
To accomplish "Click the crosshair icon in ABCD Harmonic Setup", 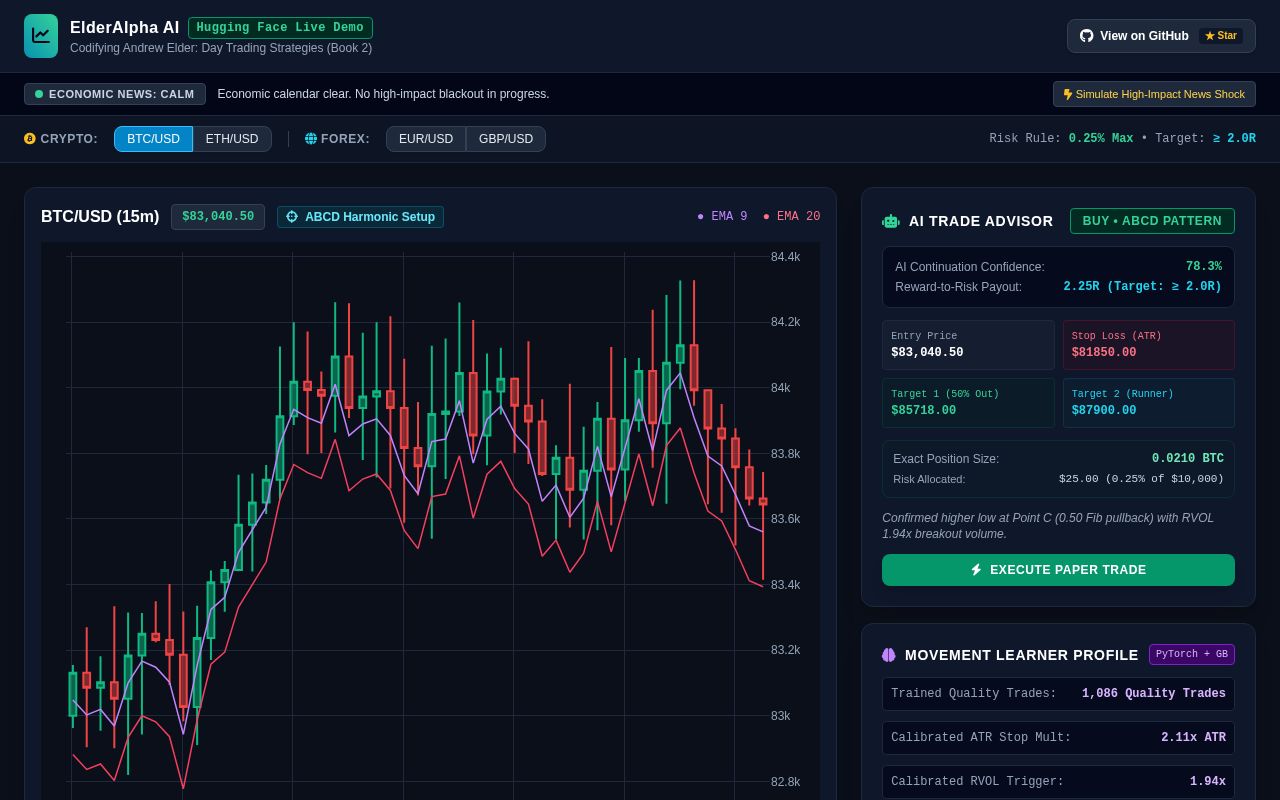I will 292,216.
